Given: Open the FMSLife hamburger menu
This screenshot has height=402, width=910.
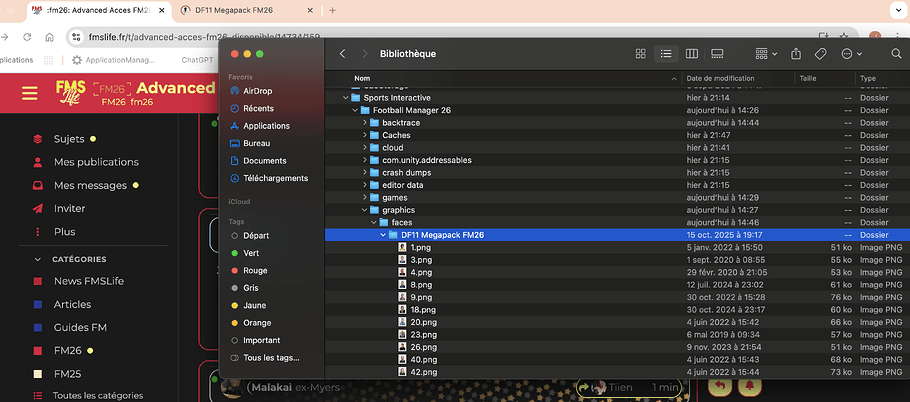Looking at the screenshot, I should coord(30,93).
